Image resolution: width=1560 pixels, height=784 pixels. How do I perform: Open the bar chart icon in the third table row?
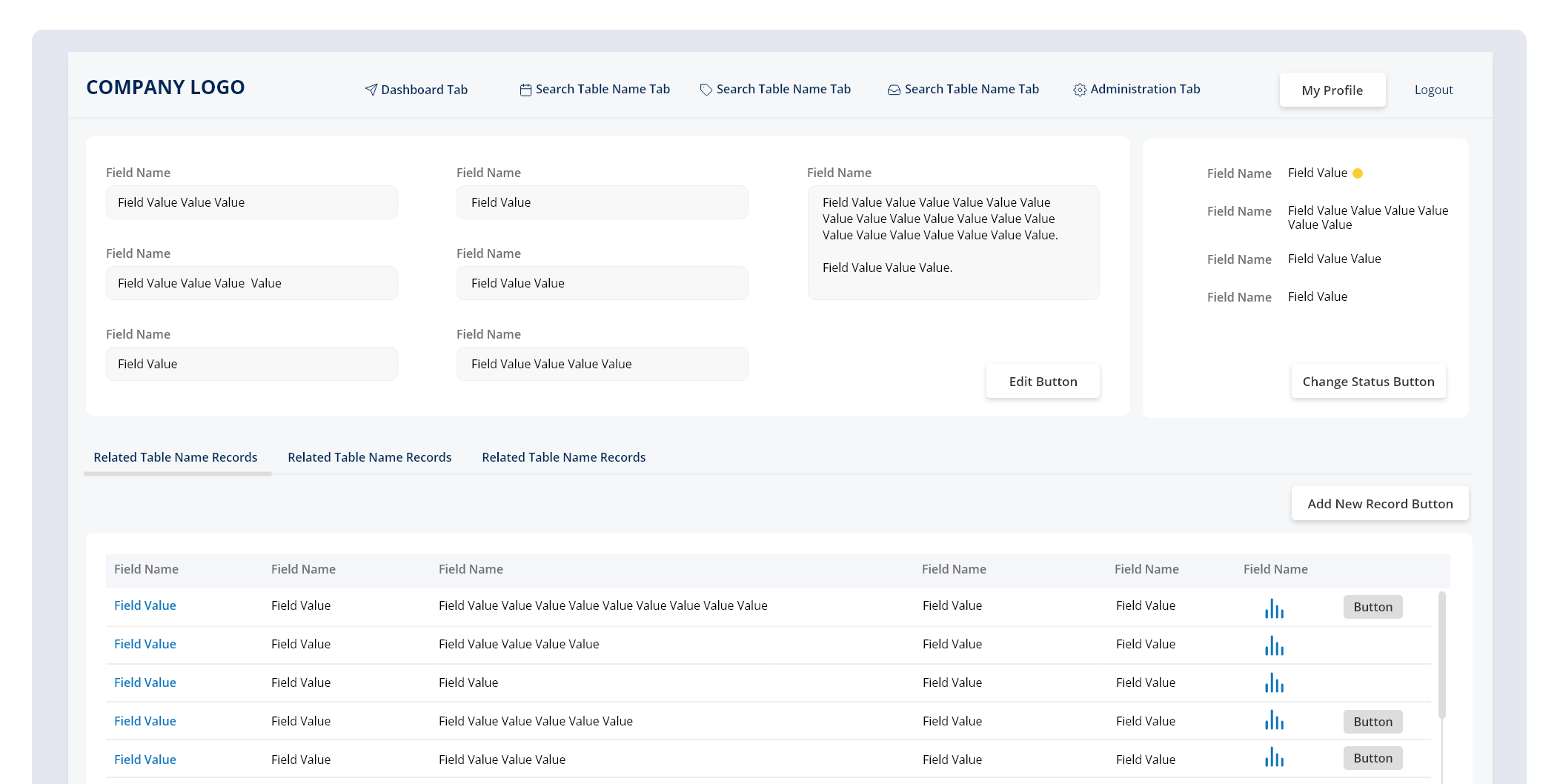[1274, 682]
